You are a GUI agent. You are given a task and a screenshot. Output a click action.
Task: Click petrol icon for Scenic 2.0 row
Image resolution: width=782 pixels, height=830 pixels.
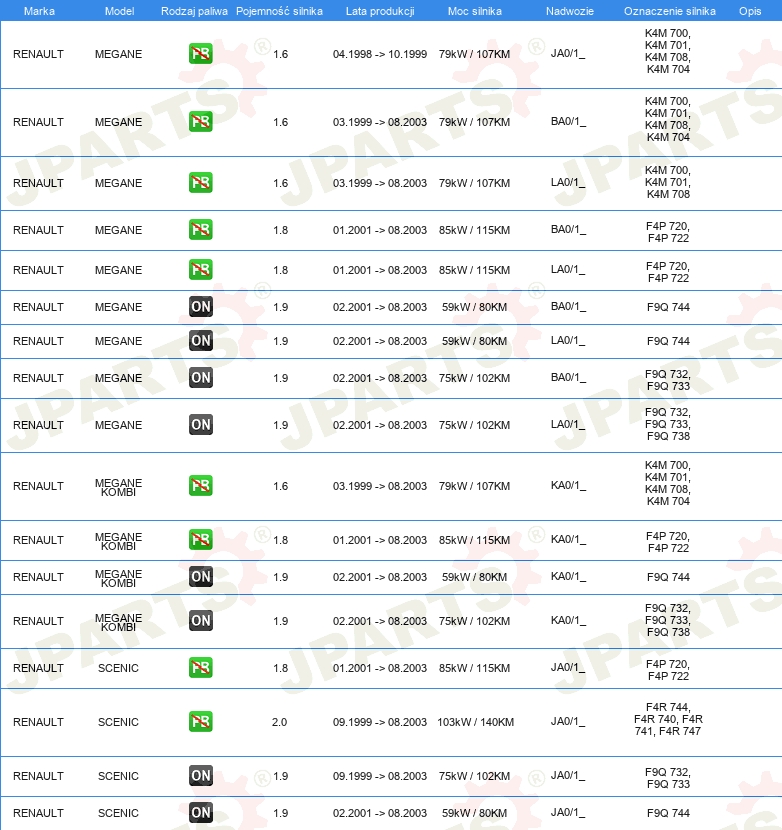[x=201, y=721]
